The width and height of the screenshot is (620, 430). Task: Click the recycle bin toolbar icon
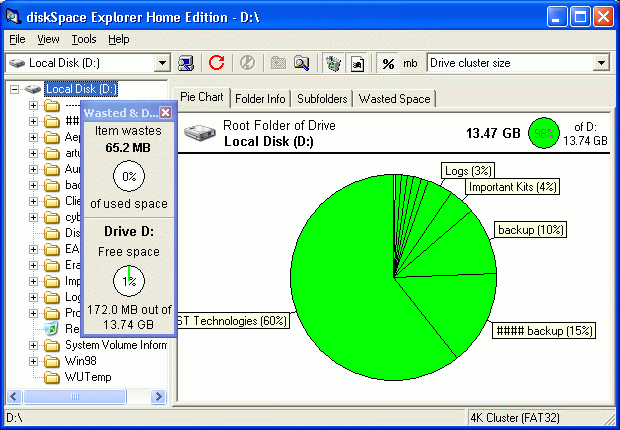click(x=333, y=63)
